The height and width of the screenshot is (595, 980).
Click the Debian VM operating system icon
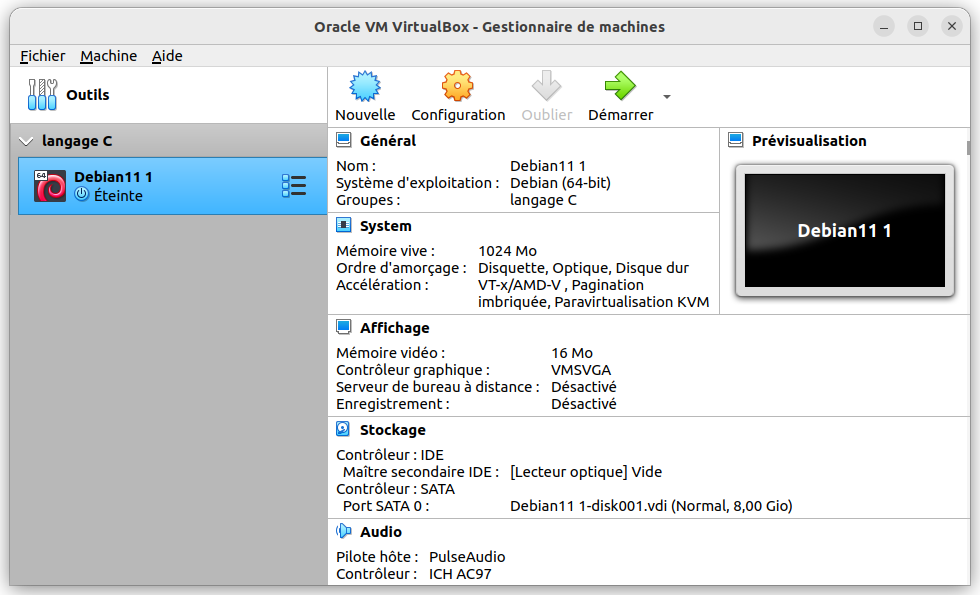50,186
